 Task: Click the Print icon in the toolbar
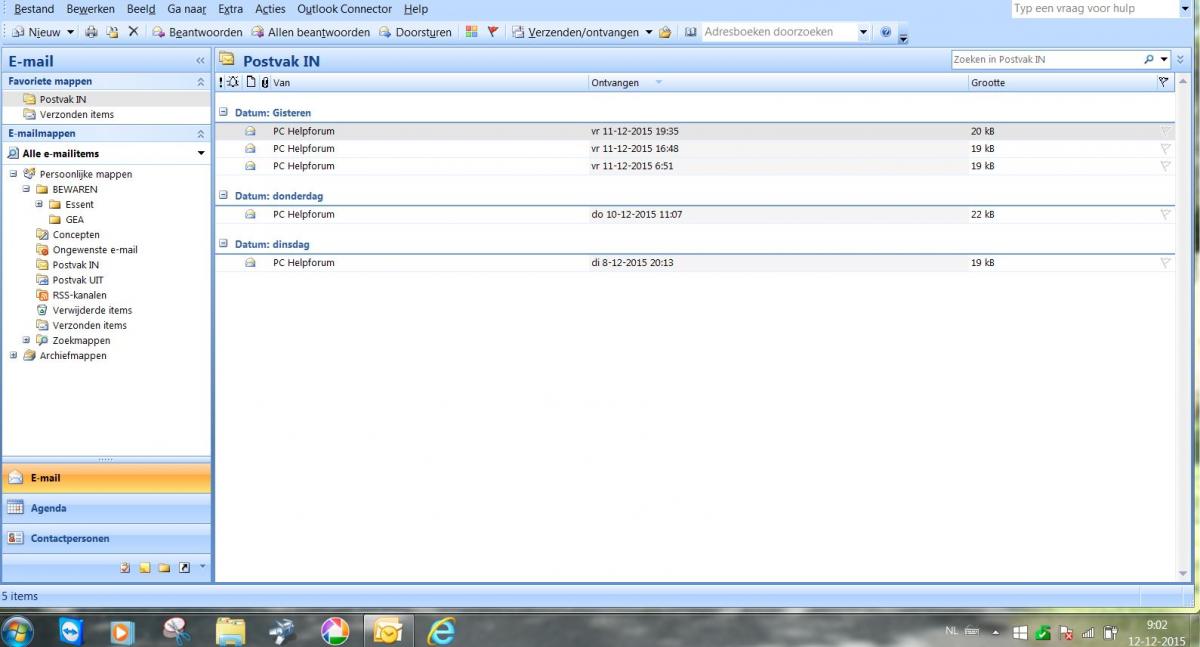(91, 32)
